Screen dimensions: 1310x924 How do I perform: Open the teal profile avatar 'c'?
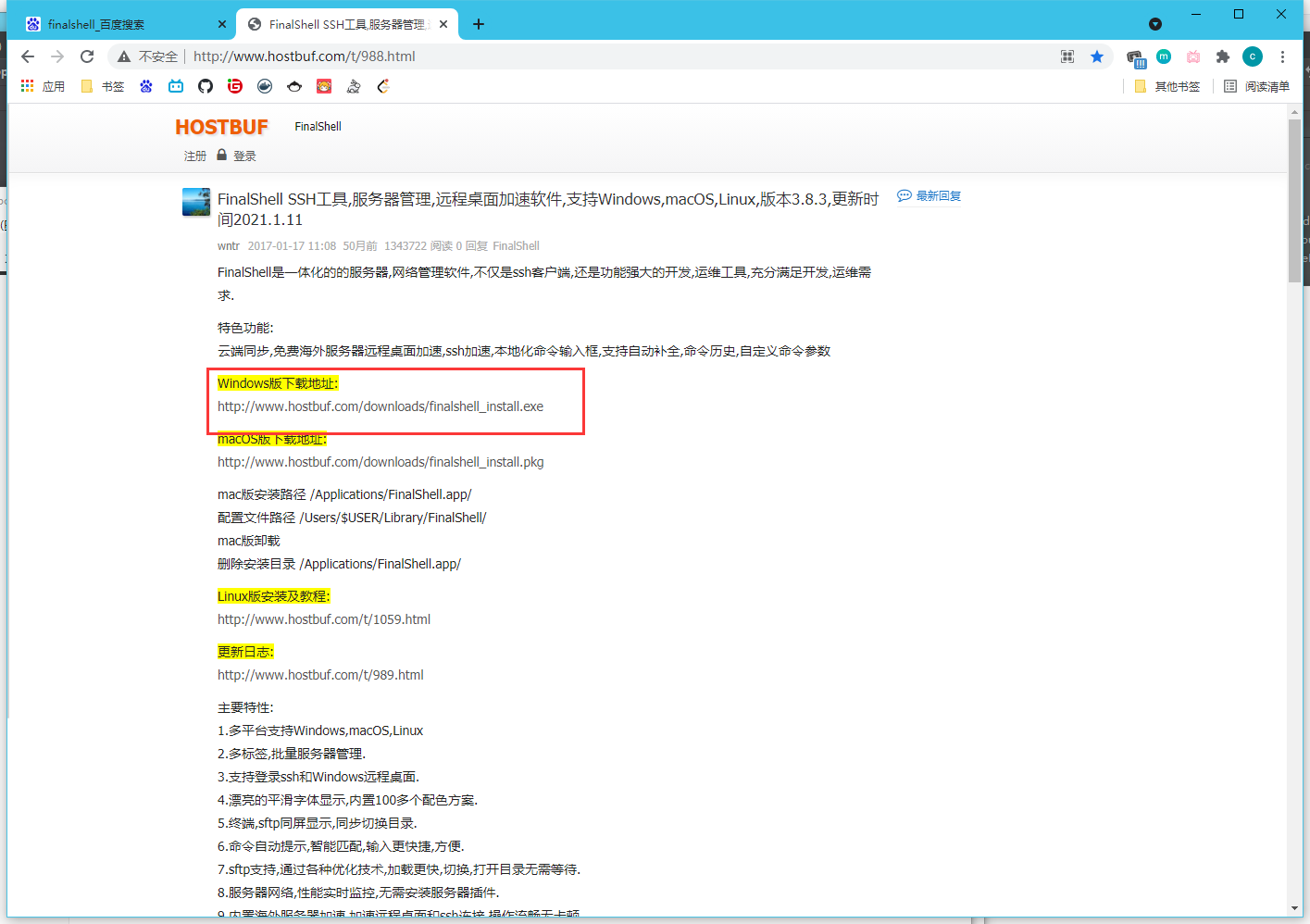coord(1252,56)
